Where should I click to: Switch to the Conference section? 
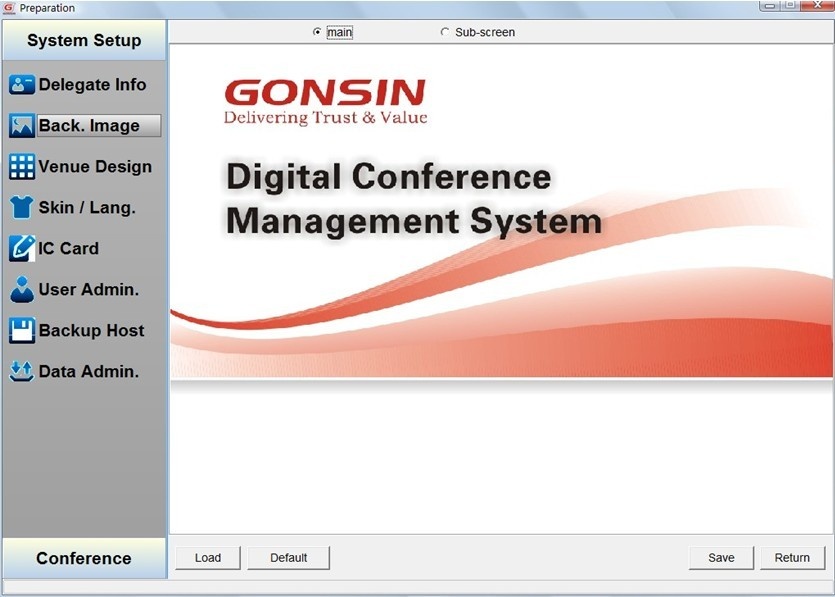point(84,558)
